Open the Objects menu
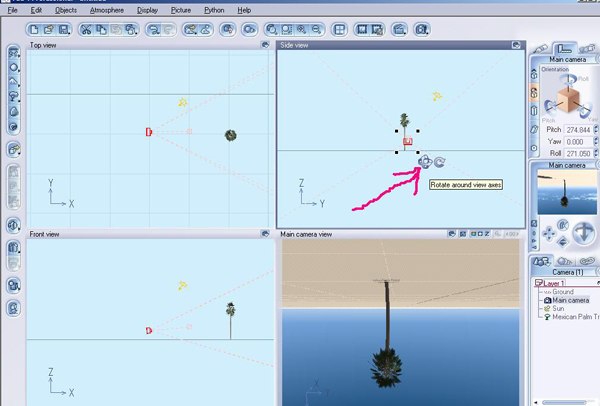Screen dimensions: 600x406 click(x=66, y=10)
